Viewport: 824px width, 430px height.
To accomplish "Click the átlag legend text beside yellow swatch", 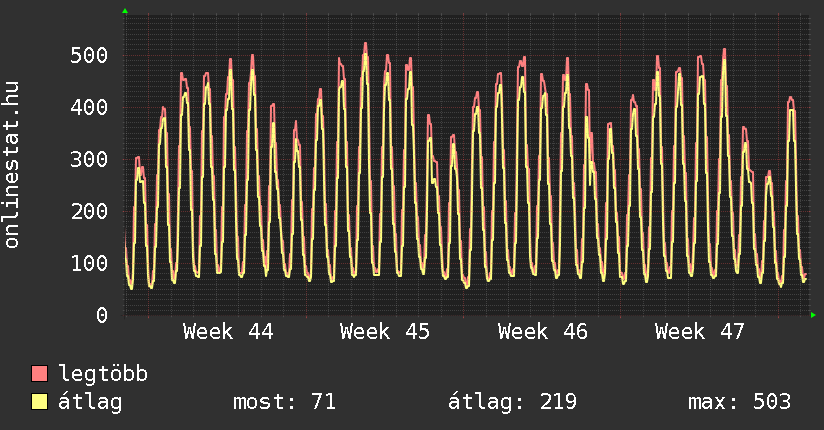I will click(x=90, y=402).
